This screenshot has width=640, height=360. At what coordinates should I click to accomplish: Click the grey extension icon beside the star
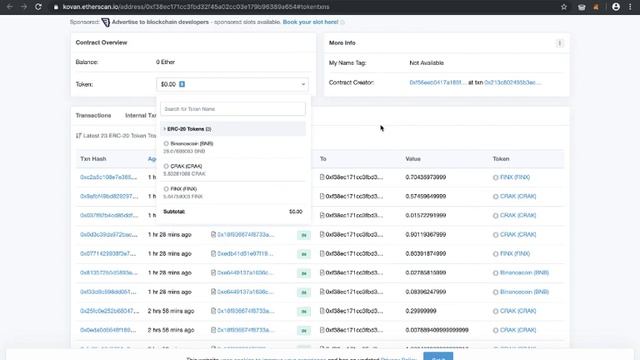[582, 7]
